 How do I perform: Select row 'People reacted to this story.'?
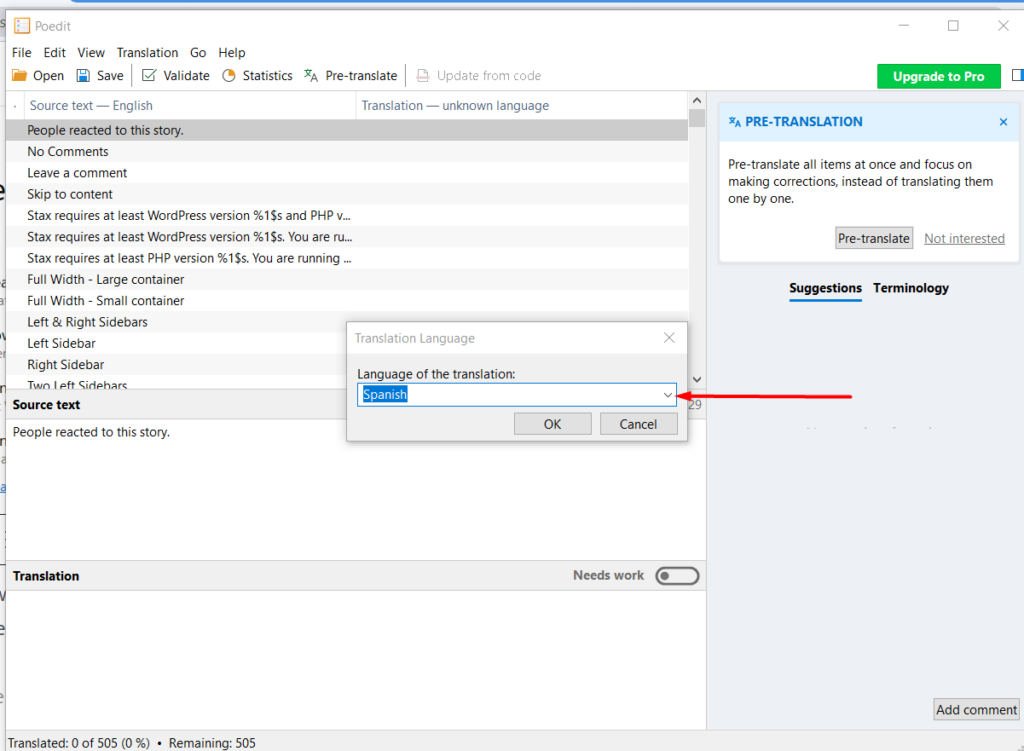347,130
